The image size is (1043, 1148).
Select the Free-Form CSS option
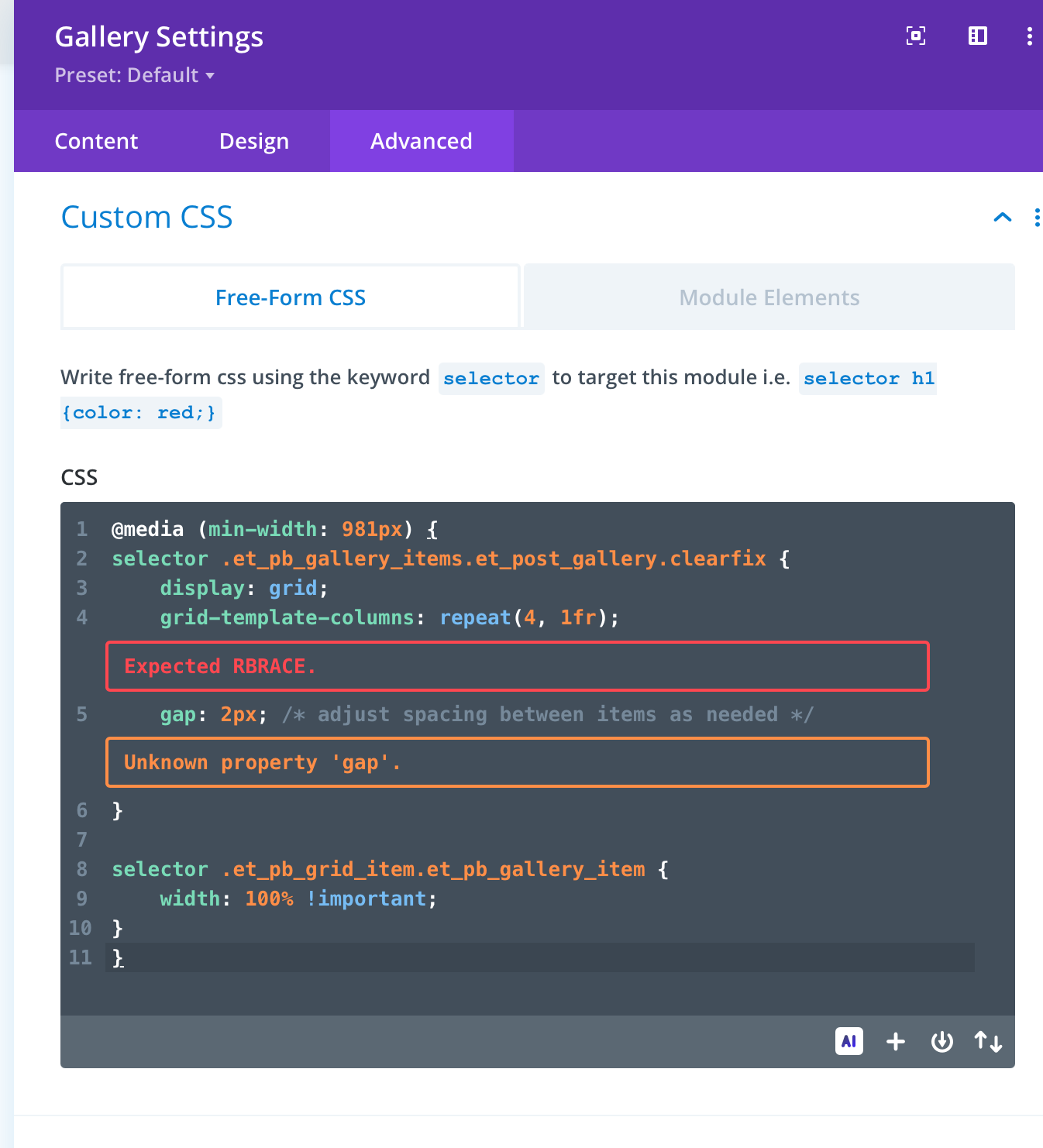(290, 297)
